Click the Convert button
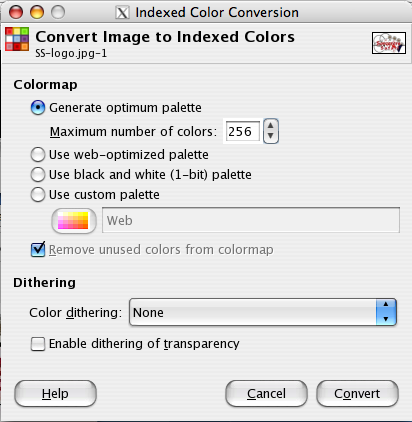The width and height of the screenshot is (412, 422). click(357, 394)
